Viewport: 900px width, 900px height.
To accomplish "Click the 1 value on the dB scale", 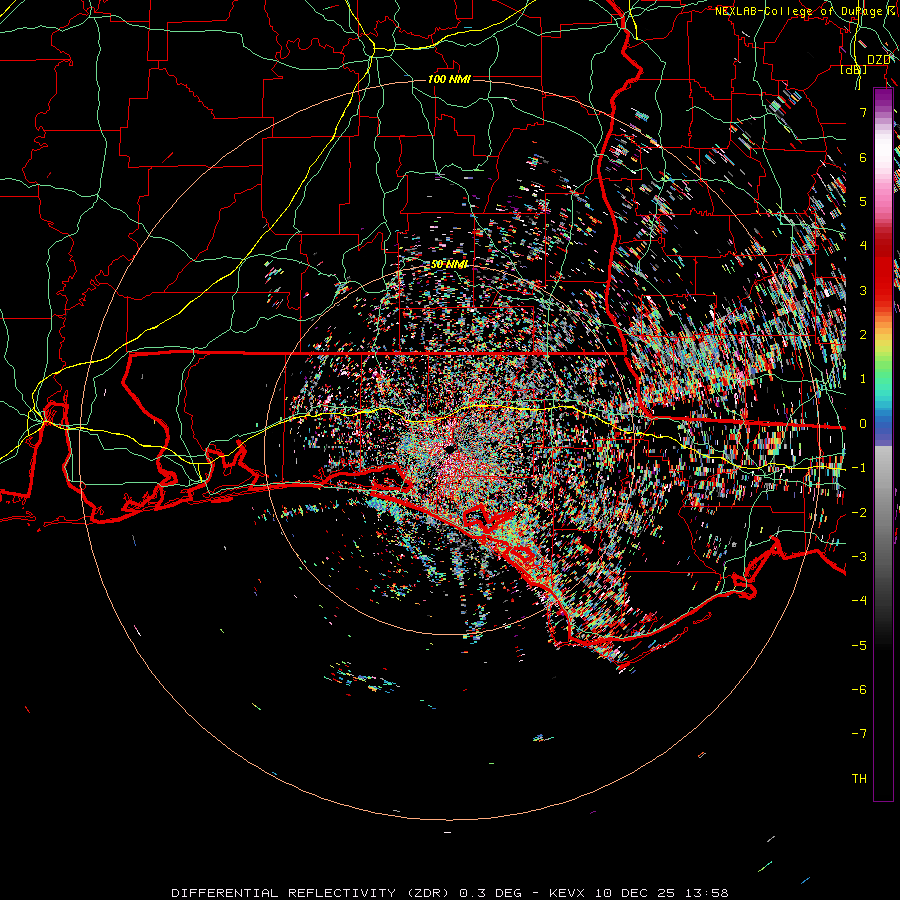I will [x=863, y=379].
